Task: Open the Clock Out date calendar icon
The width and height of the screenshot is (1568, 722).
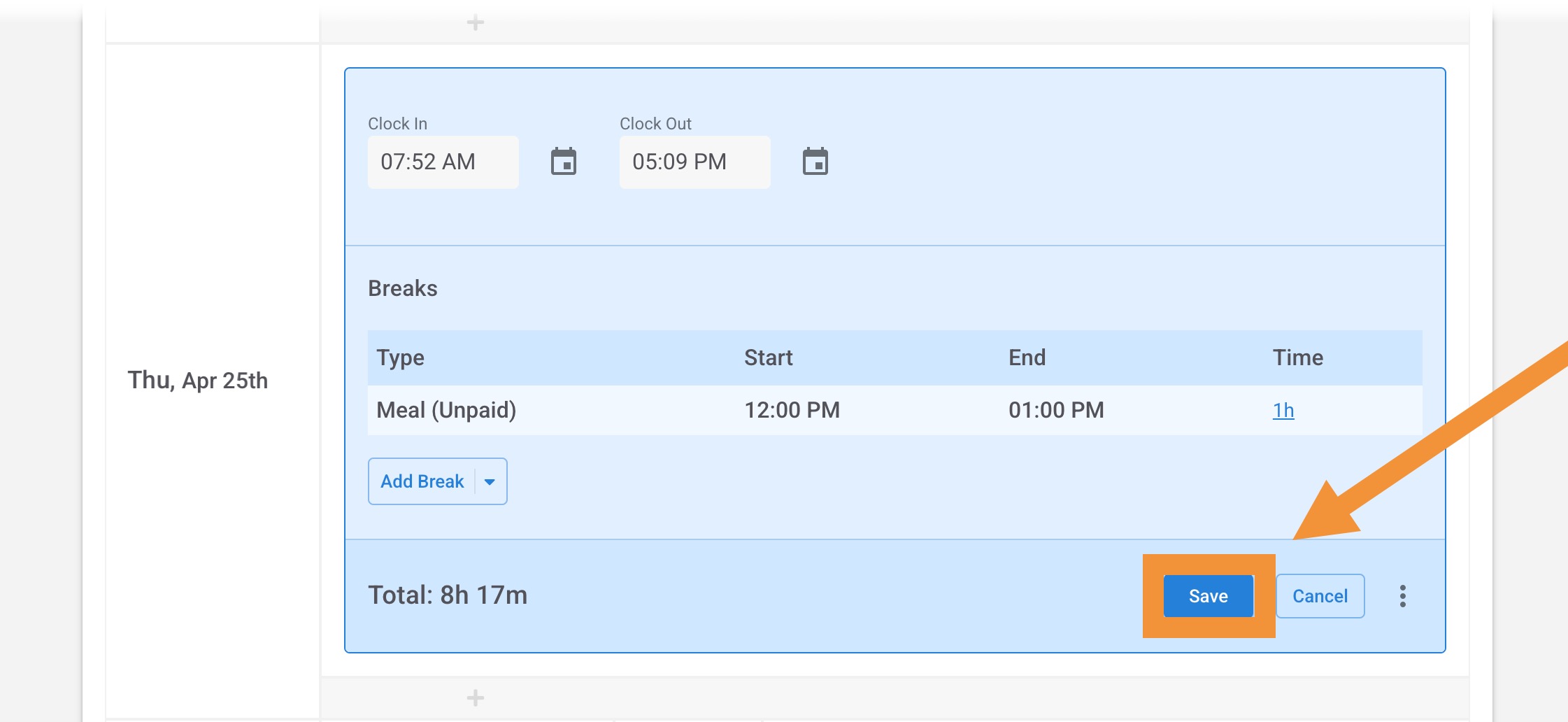Action: pos(815,162)
